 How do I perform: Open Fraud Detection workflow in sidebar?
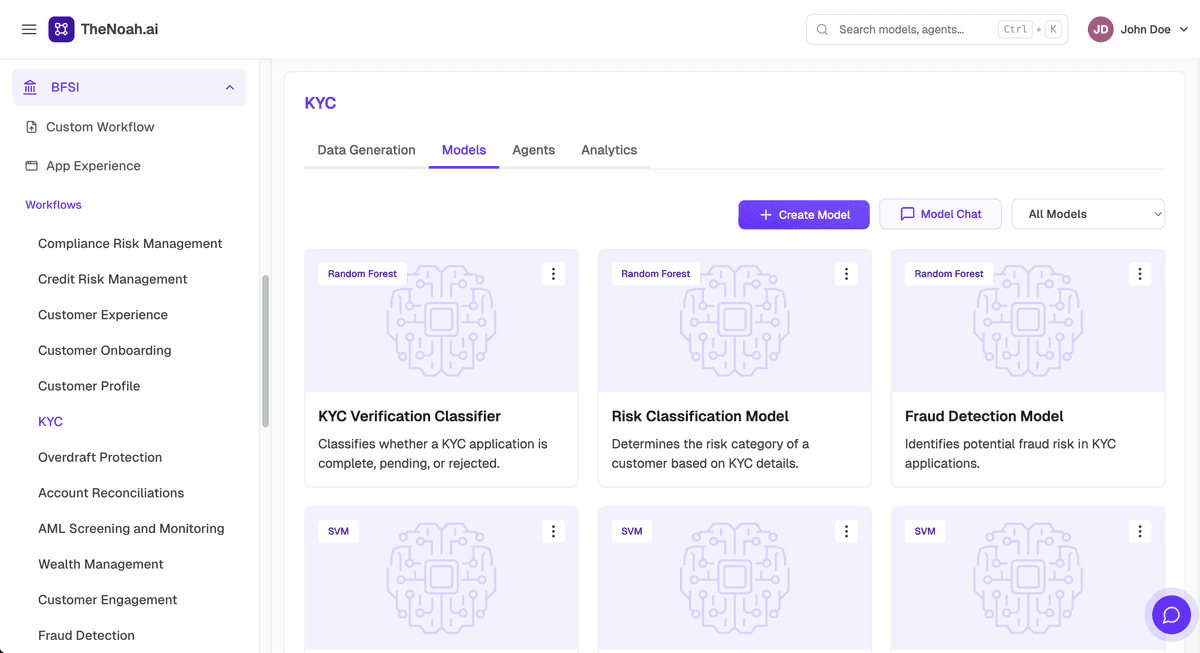(x=86, y=635)
